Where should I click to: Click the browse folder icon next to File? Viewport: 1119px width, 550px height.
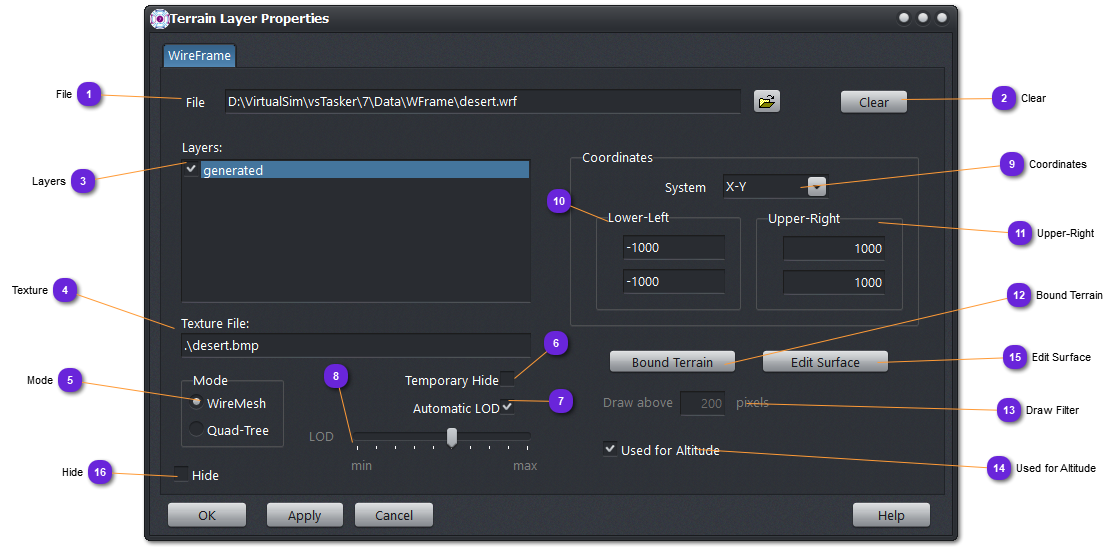[x=766, y=101]
